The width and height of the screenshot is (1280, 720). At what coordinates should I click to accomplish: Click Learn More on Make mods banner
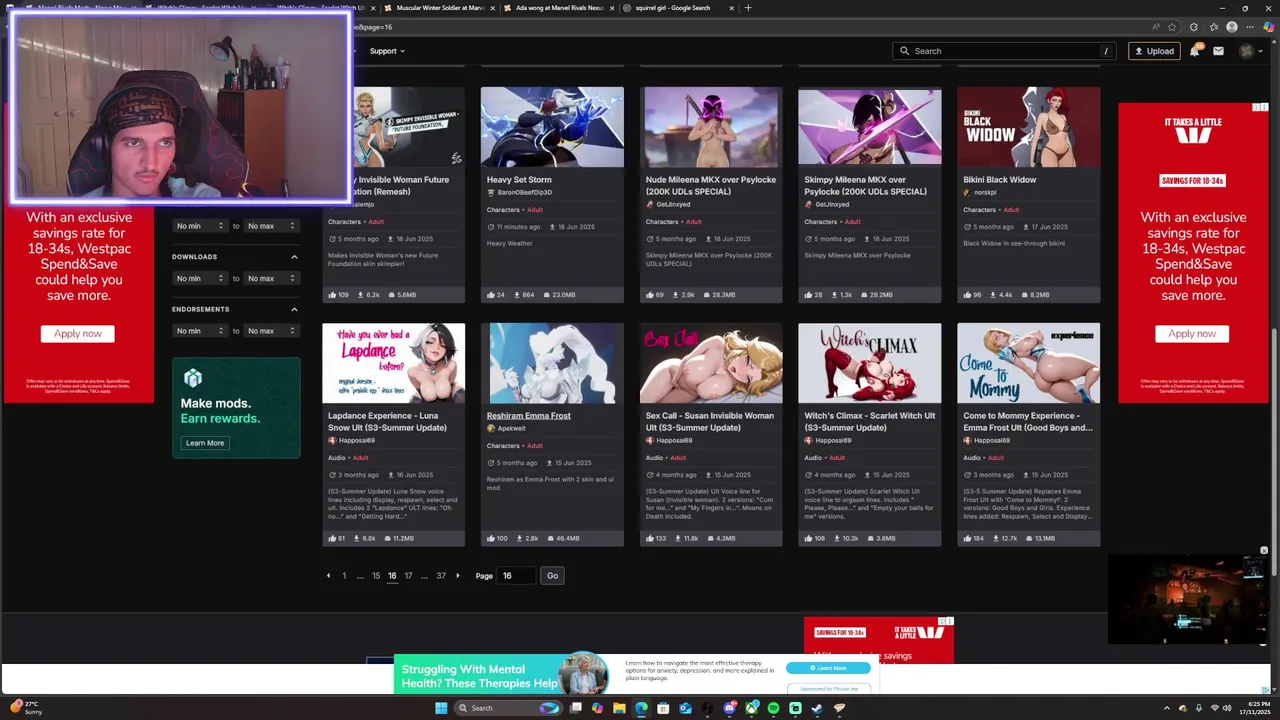pos(205,443)
